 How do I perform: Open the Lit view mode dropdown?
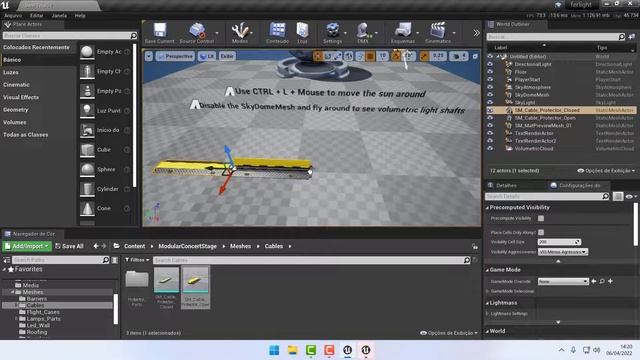point(207,56)
